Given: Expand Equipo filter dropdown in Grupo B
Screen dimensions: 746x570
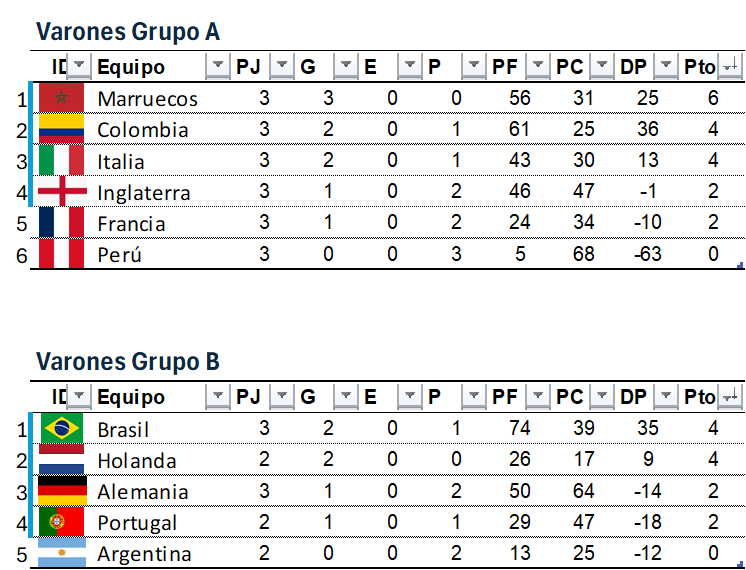Looking at the screenshot, I should coord(217,398).
